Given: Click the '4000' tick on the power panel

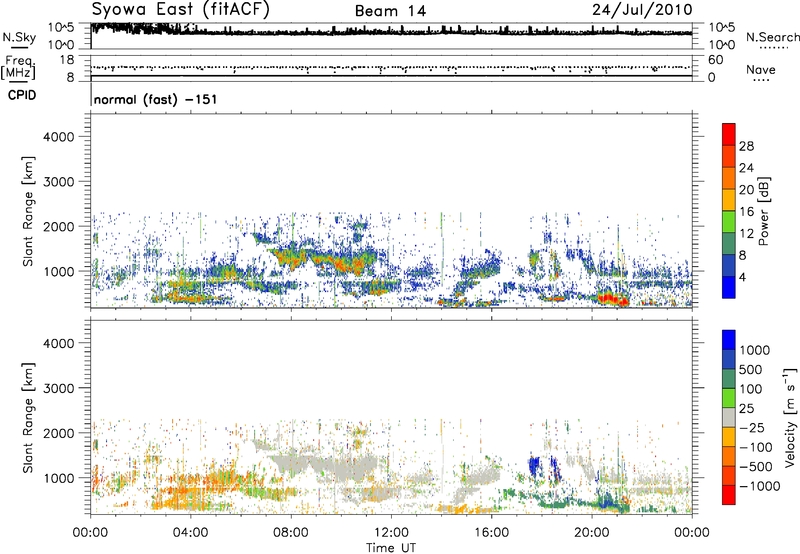Looking at the screenshot, I should tap(59, 137).
